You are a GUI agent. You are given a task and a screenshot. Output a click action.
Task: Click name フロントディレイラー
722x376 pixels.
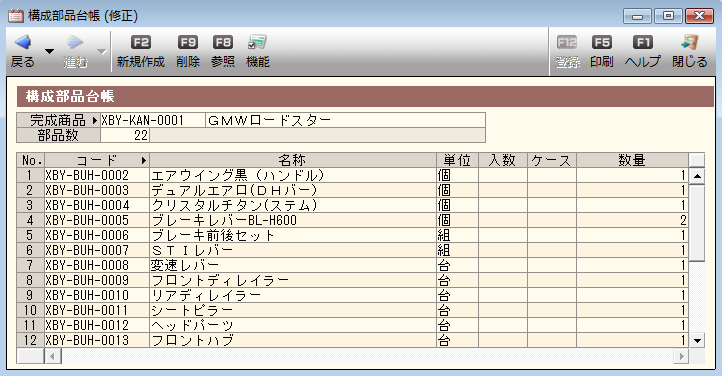pos(220,280)
